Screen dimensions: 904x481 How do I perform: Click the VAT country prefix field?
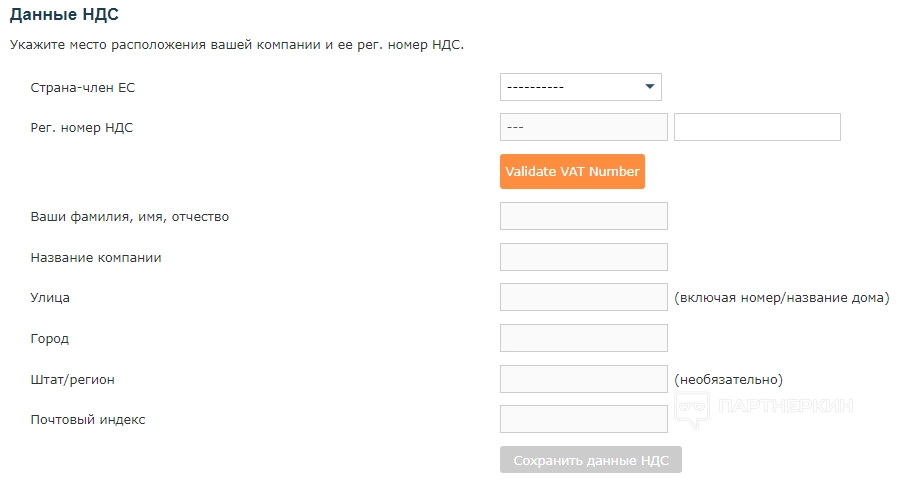click(x=583, y=127)
